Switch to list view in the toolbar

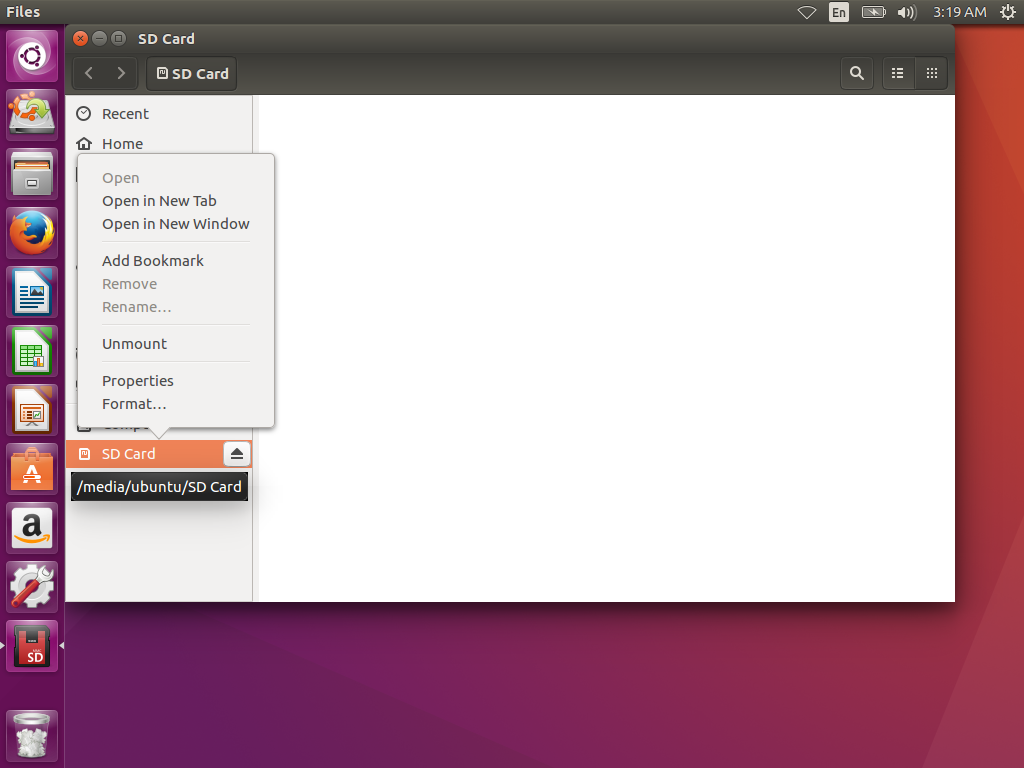[x=897, y=73]
